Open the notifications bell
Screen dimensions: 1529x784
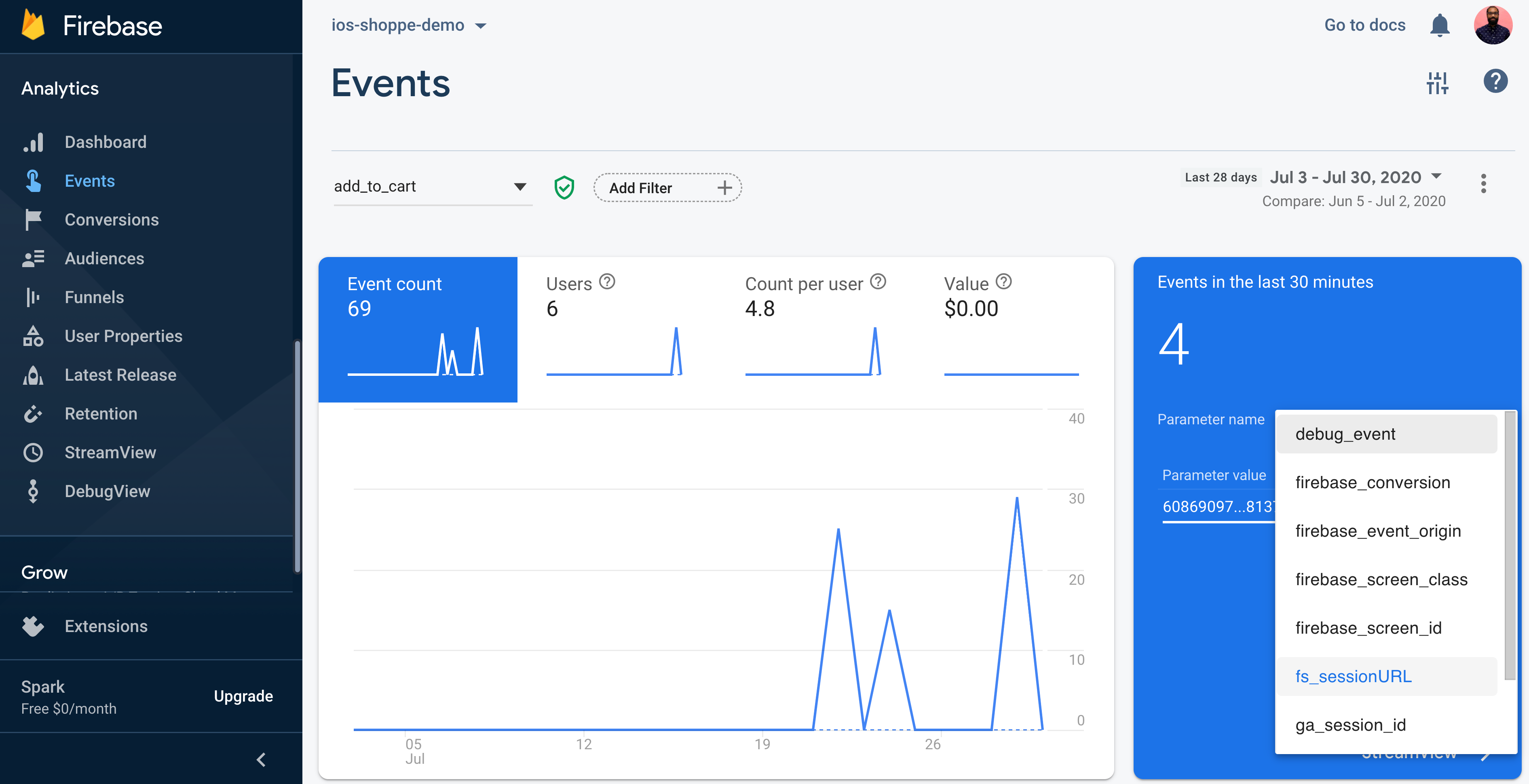[1439, 25]
